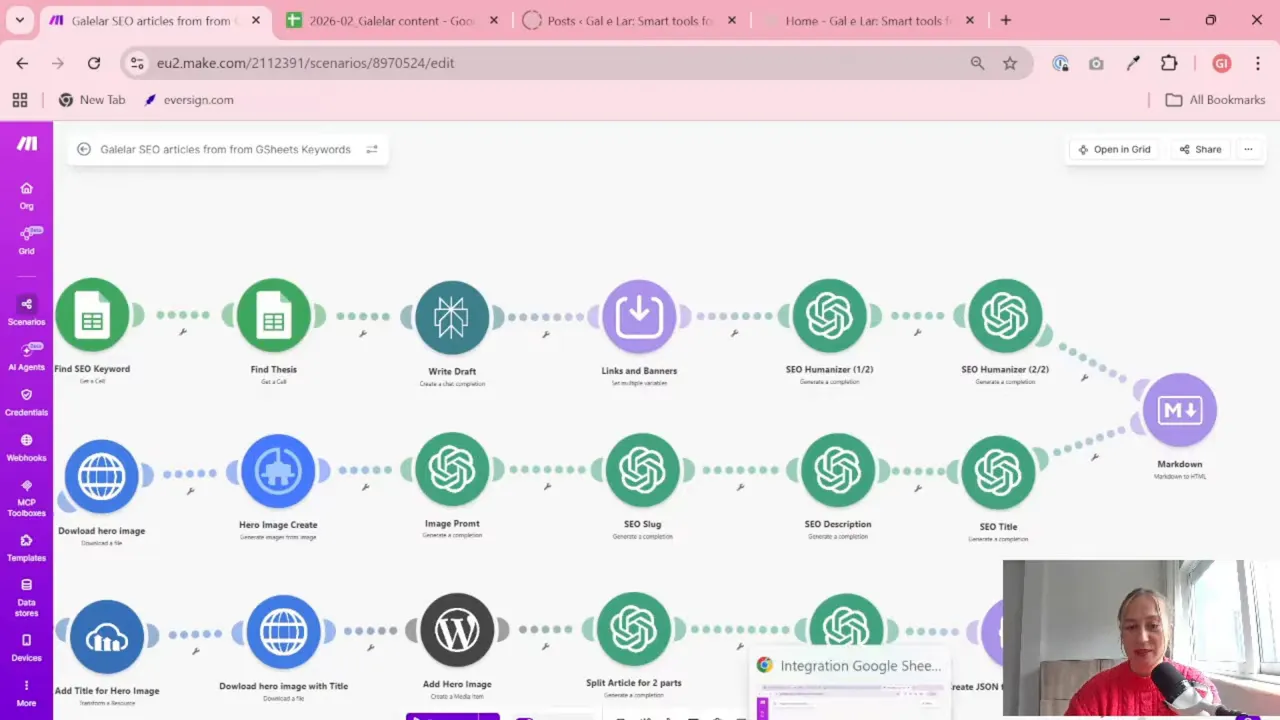
Task: Open the three-dot scenario menu
Action: tap(1248, 149)
